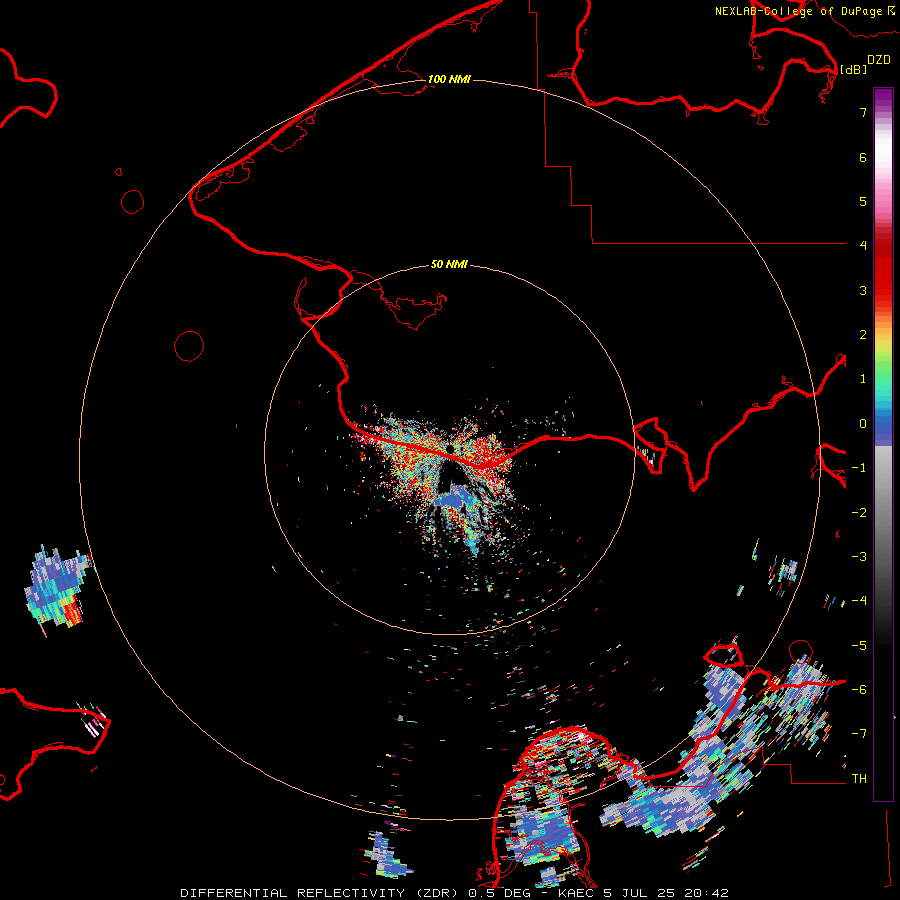
Task: Select the 3 value on dB scale
Action: [863, 290]
